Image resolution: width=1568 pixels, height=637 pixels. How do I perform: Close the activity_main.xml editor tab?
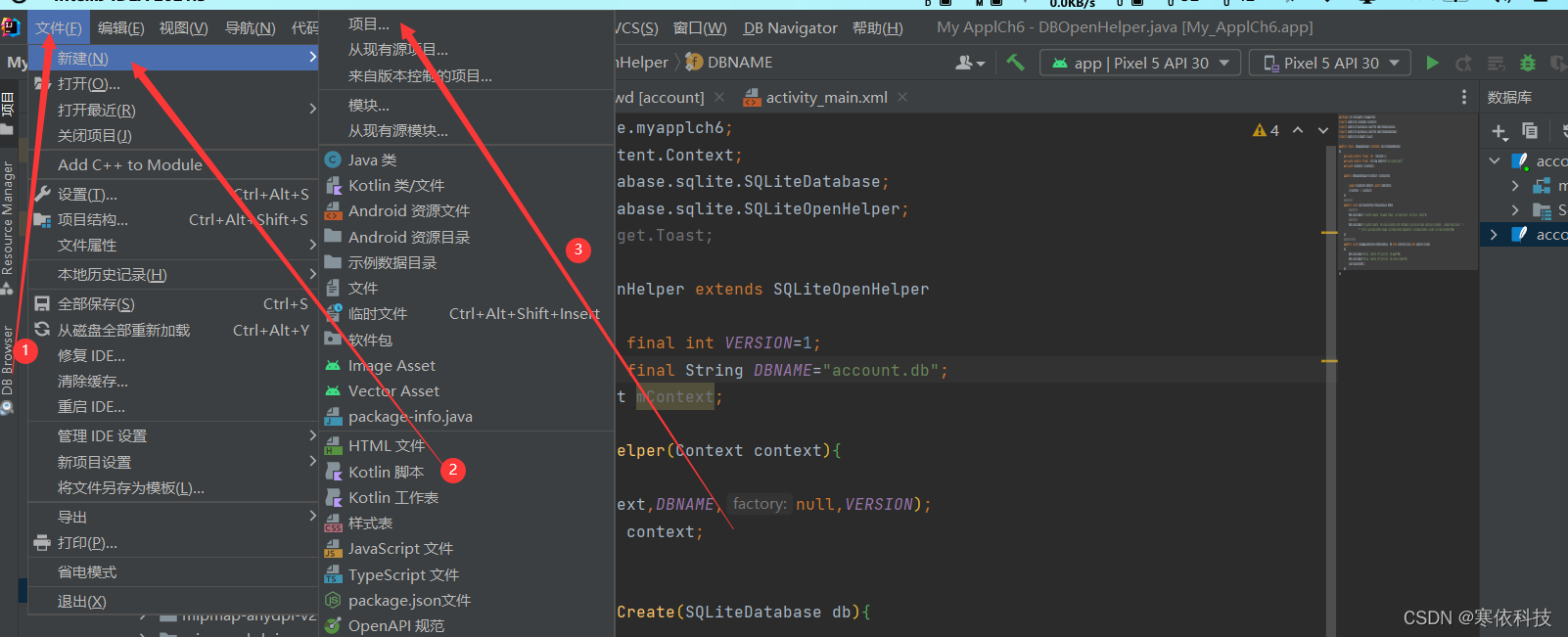tap(902, 97)
